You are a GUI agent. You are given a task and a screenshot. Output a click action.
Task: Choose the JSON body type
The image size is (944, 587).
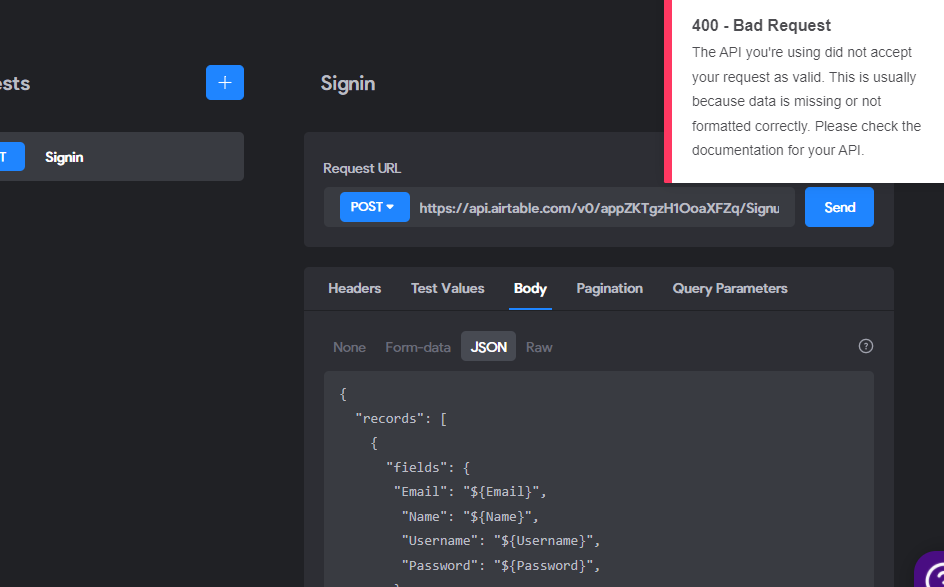click(488, 347)
